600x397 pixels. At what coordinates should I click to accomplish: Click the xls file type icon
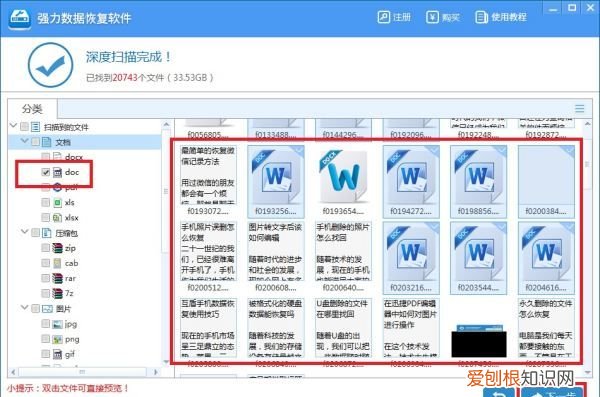[57, 203]
